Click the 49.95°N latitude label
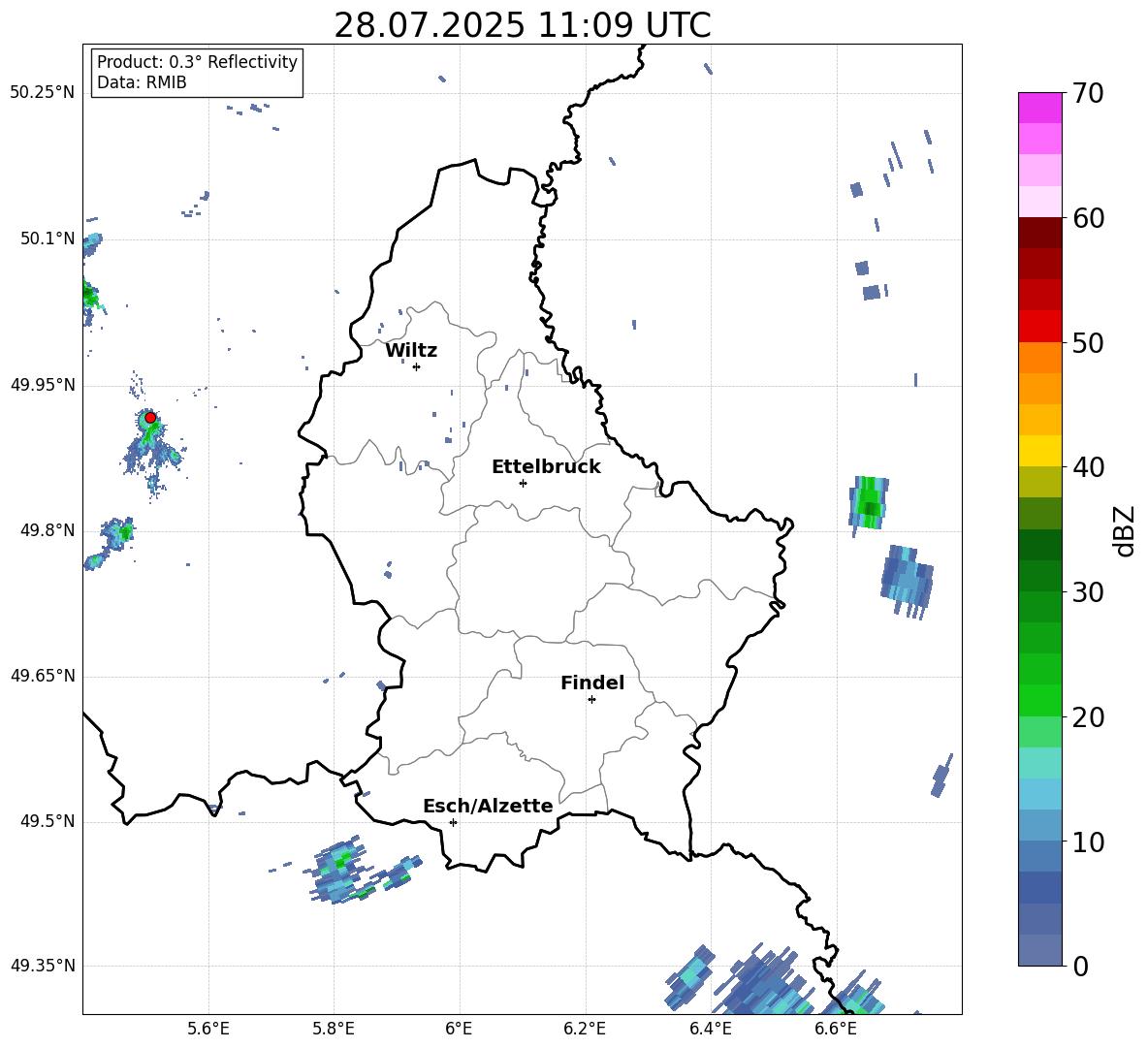The image size is (1148, 1048). (43, 385)
